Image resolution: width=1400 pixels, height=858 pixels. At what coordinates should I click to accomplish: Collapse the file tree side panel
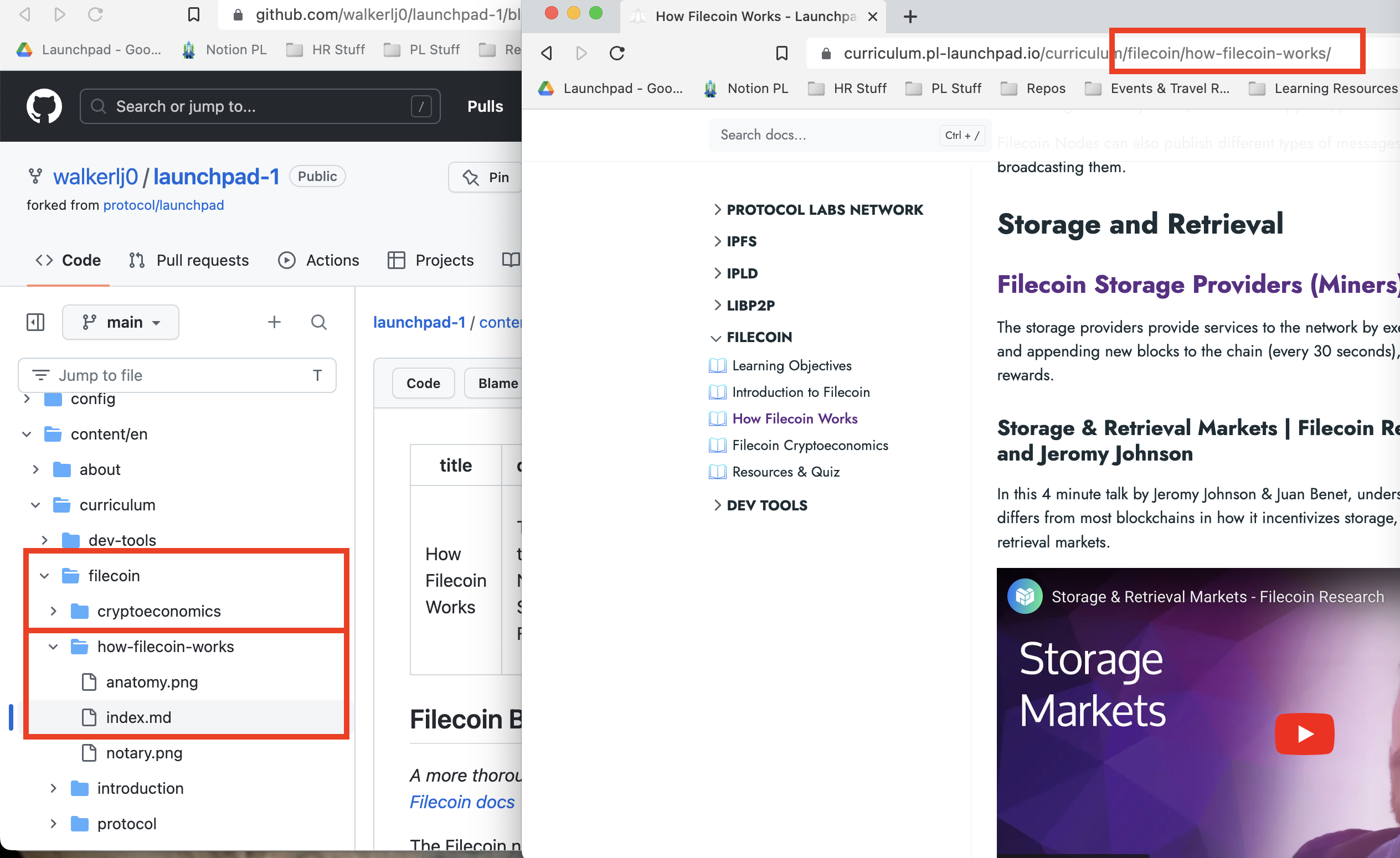tap(35, 322)
